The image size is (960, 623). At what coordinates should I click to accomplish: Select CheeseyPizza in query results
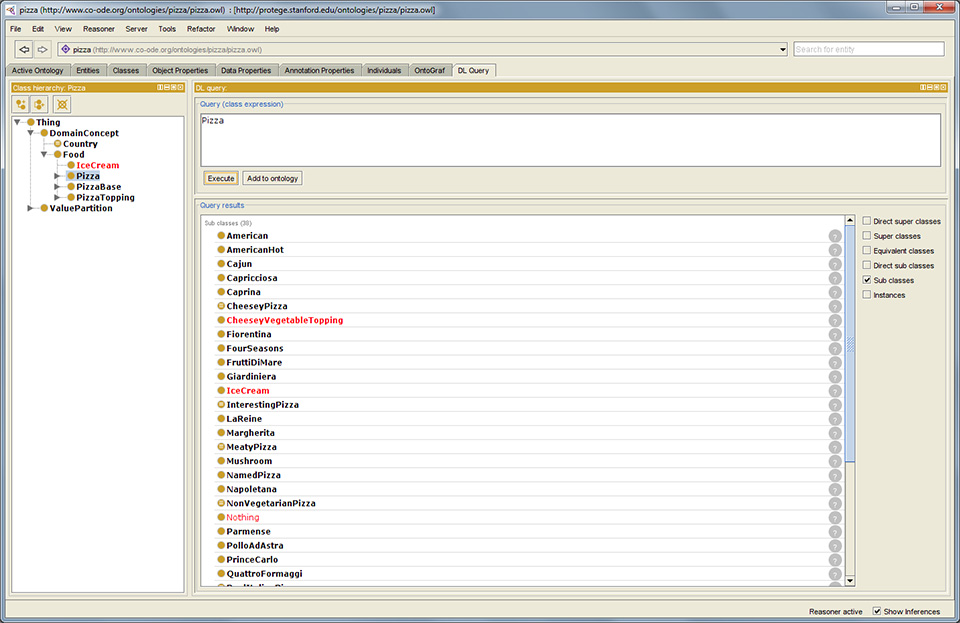[x=257, y=306]
